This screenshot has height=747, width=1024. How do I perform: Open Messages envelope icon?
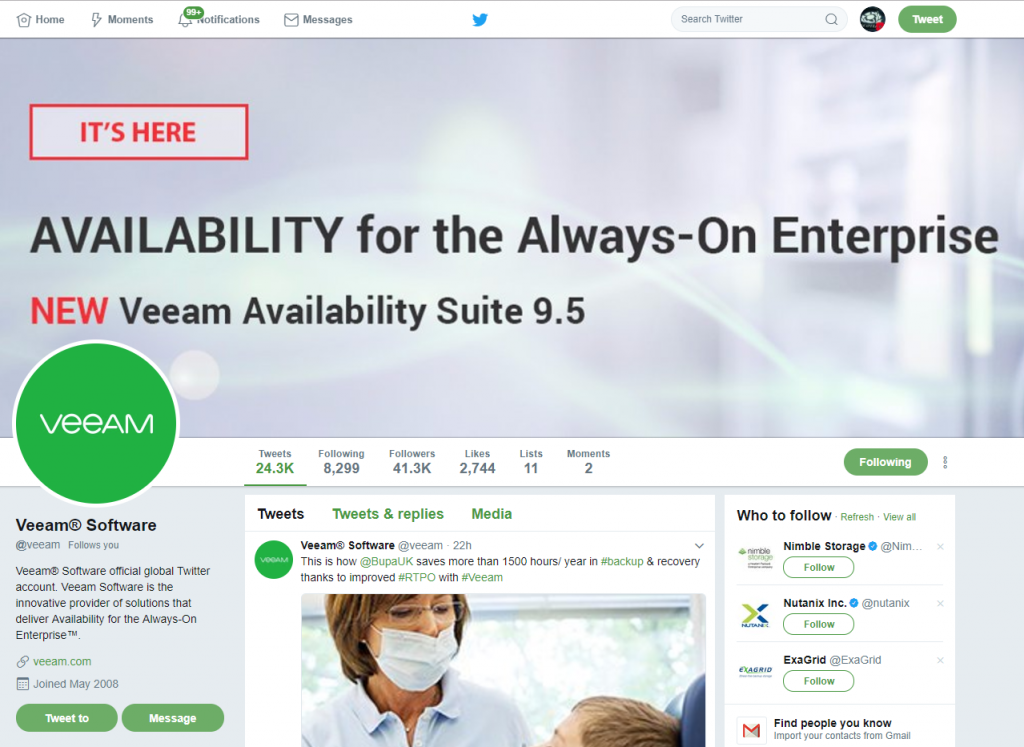coord(291,20)
